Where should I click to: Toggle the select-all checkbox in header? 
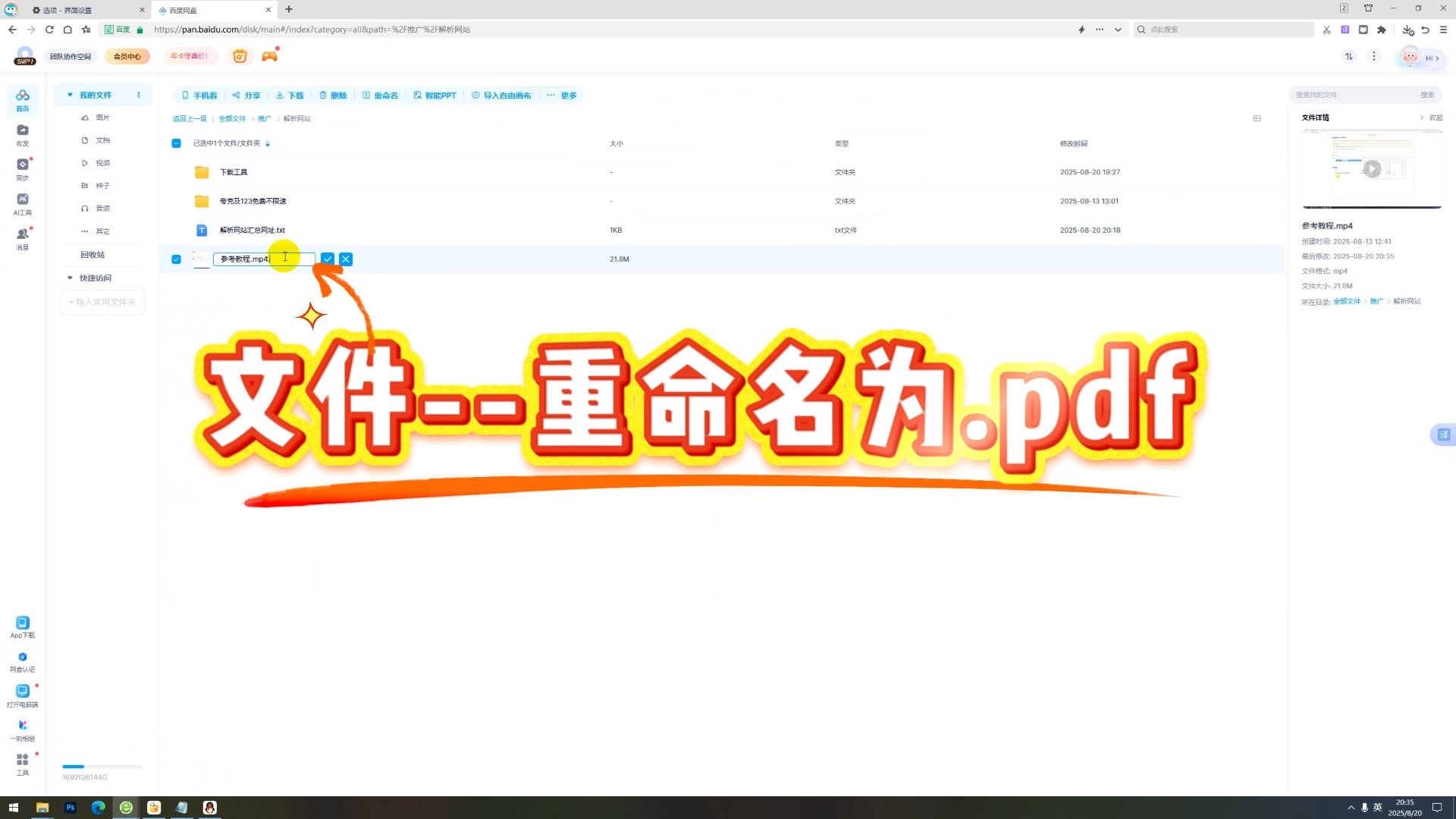(x=177, y=143)
